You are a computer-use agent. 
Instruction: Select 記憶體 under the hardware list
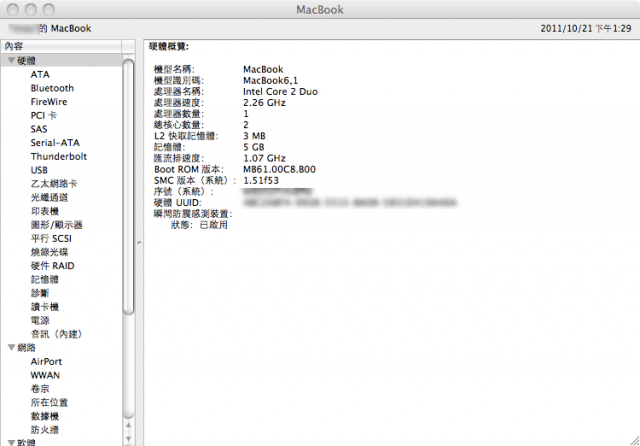point(45,280)
